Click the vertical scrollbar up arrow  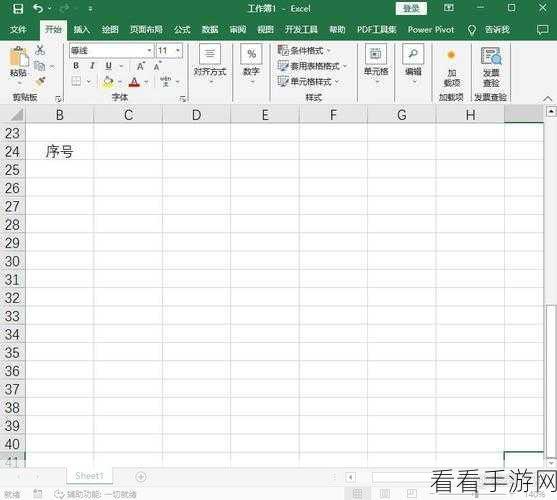551,112
